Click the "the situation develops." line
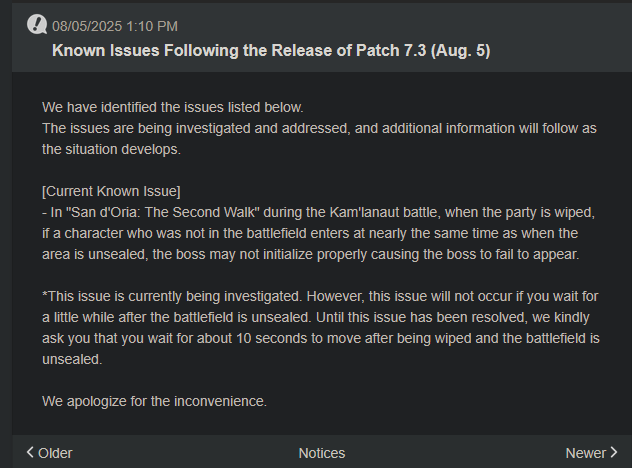The image size is (632, 468). 111,150
